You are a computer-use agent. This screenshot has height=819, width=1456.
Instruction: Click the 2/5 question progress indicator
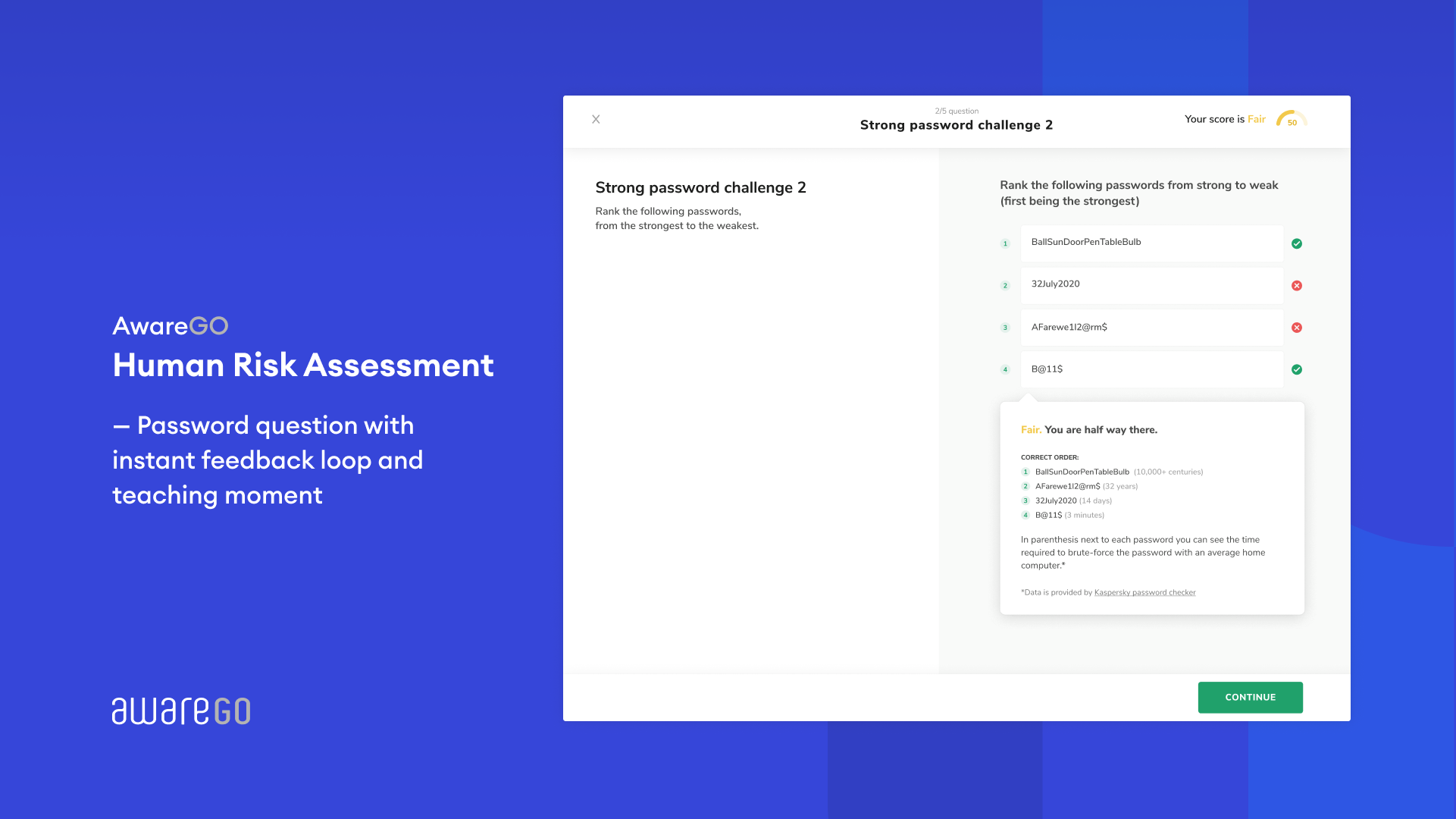pyautogui.click(x=957, y=111)
